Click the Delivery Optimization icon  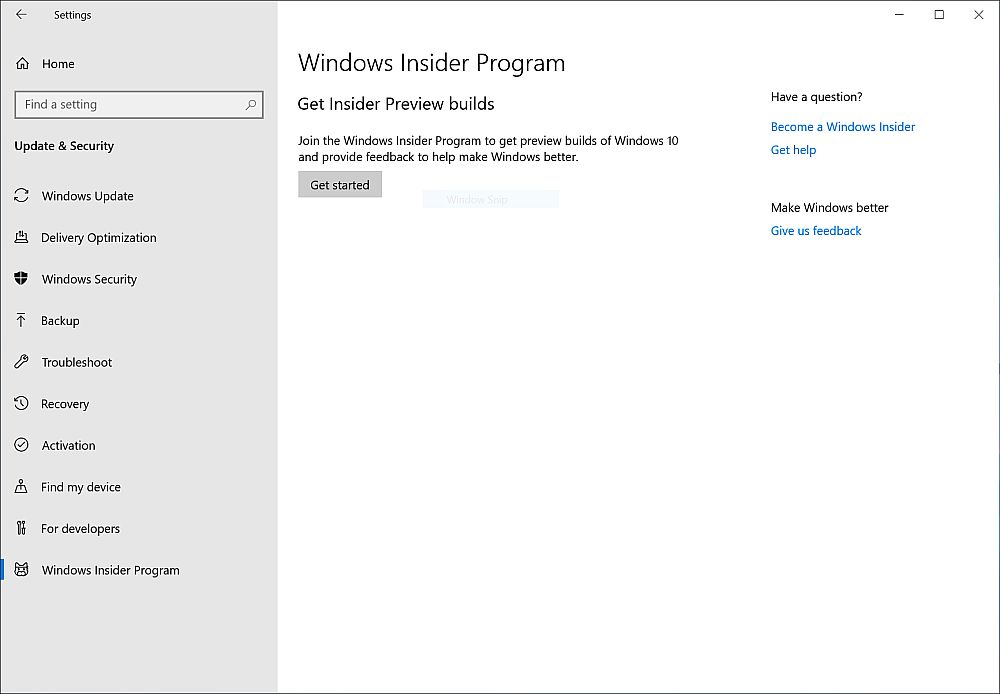(22, 237)
